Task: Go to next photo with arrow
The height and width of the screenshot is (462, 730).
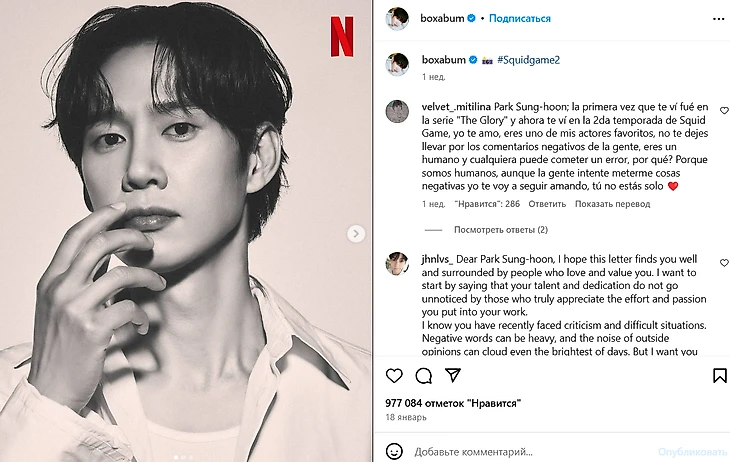Action: (x=356, y=234)
